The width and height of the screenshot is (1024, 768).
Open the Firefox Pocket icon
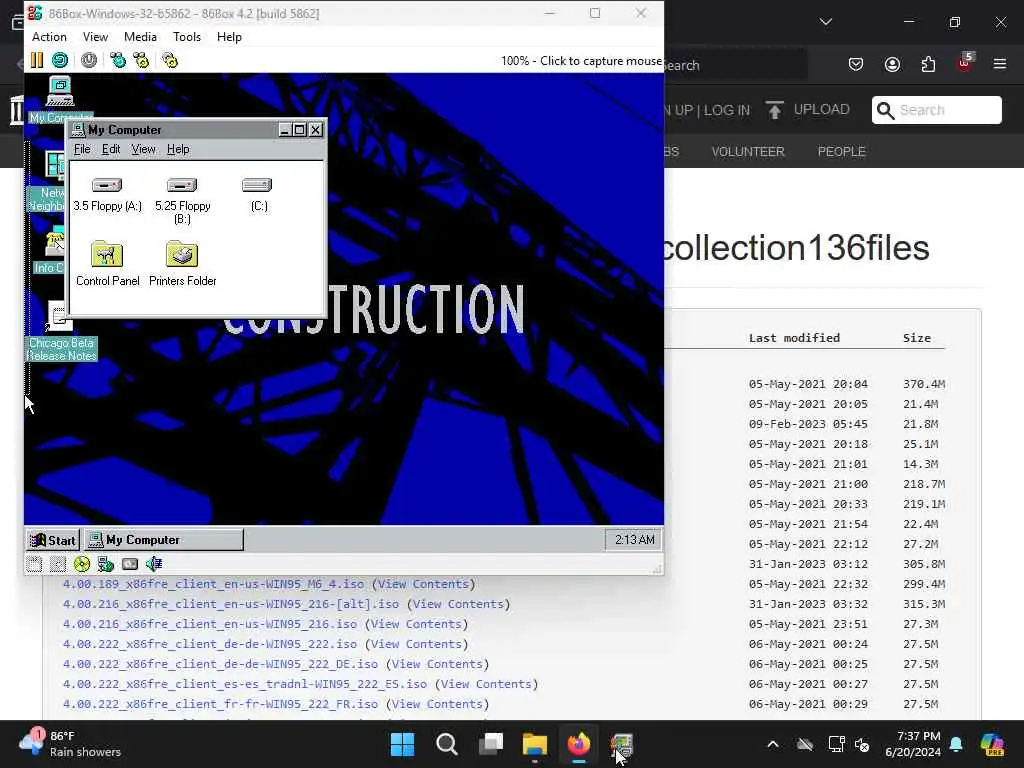coord(856,64)
